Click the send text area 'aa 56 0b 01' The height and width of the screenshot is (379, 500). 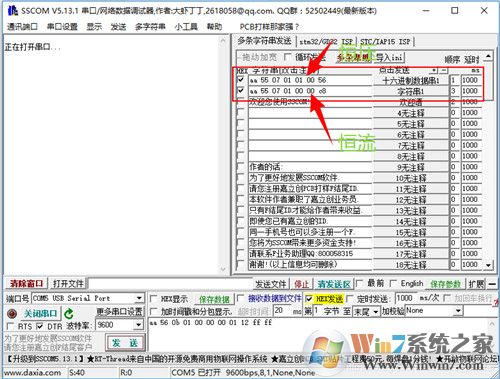318,334
